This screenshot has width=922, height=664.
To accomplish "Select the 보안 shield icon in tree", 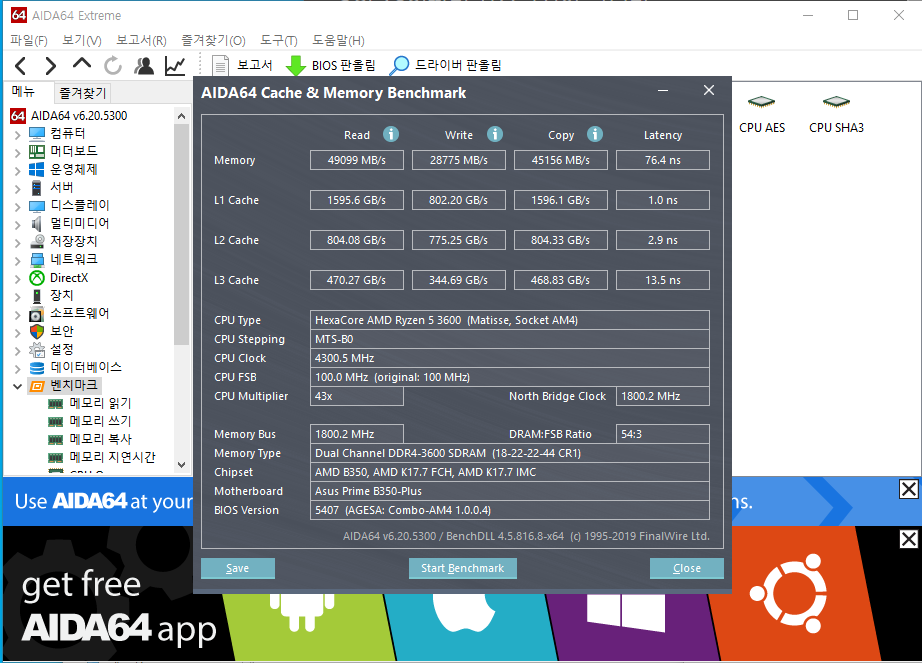I will coord(37,332).
